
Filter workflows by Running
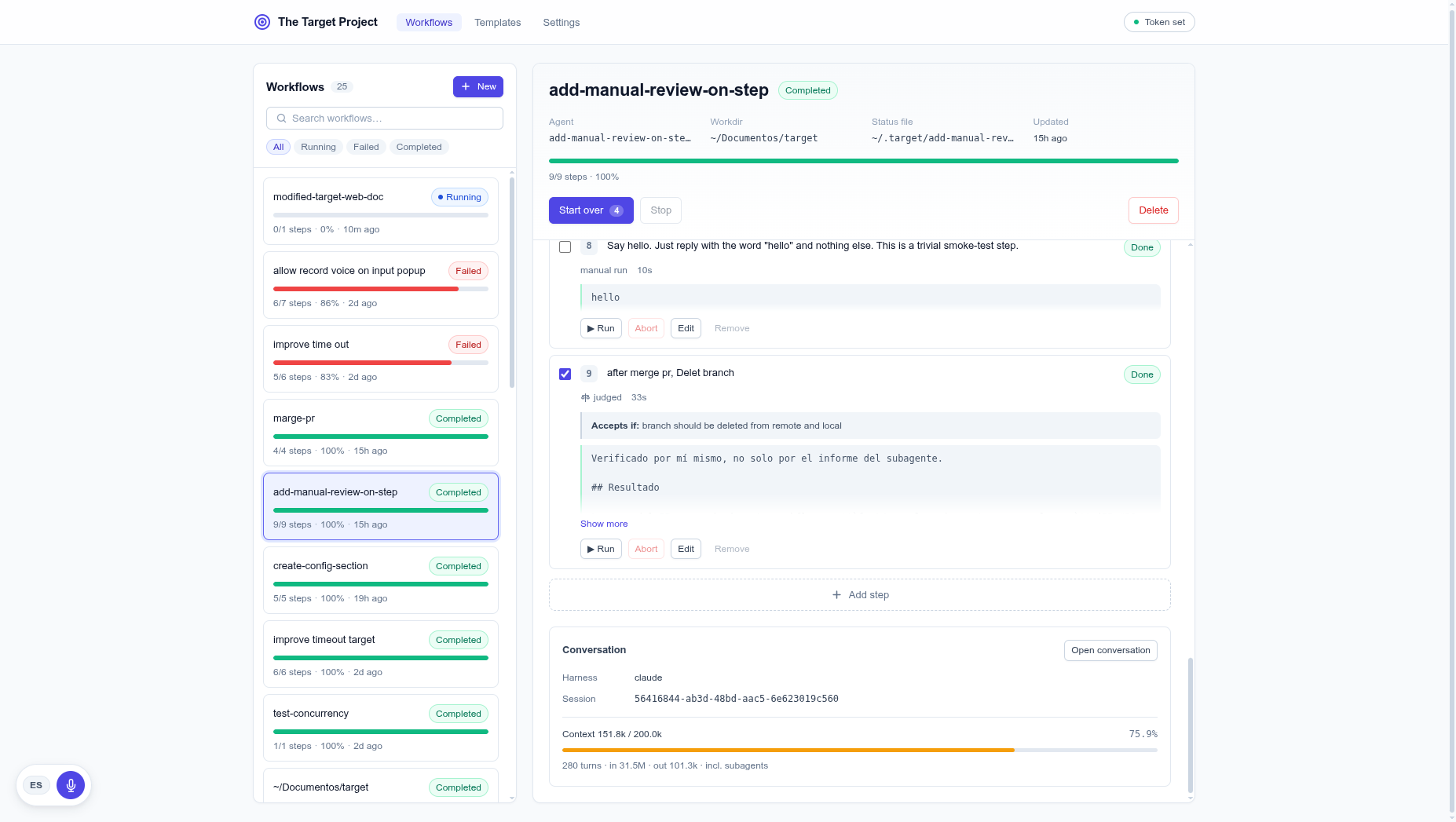pyautogui.click(x=318, y=147)
